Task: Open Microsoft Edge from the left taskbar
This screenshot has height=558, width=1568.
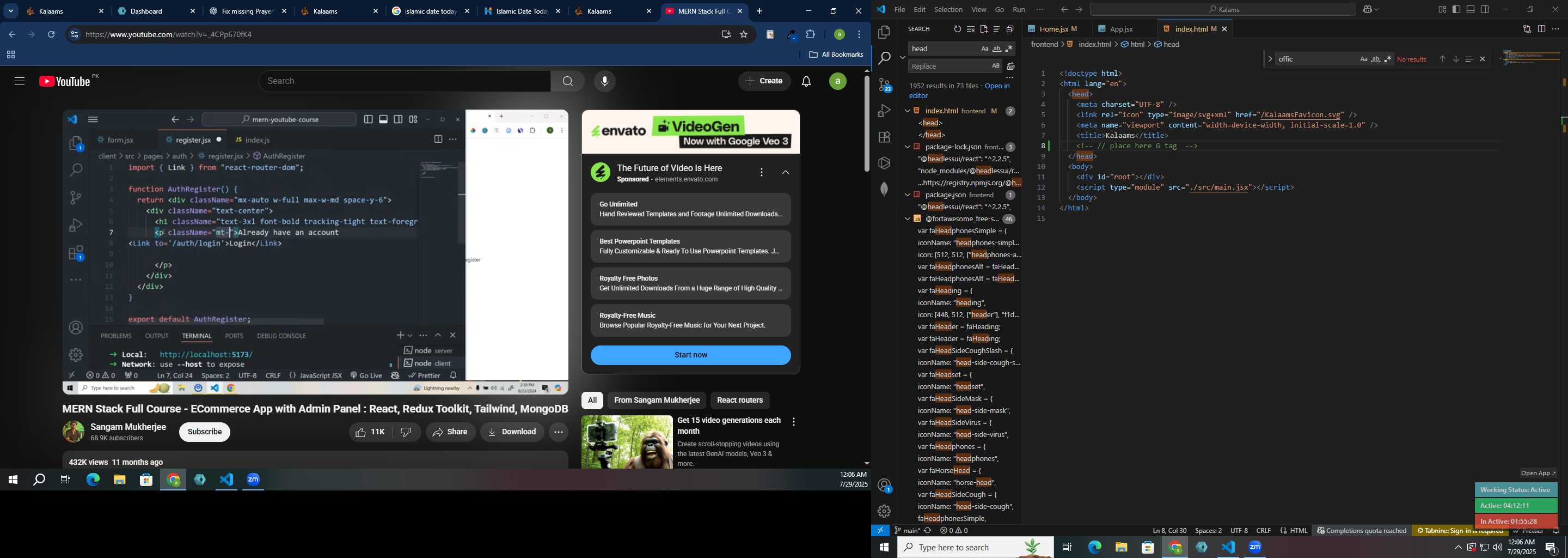Action: point(93,480)
